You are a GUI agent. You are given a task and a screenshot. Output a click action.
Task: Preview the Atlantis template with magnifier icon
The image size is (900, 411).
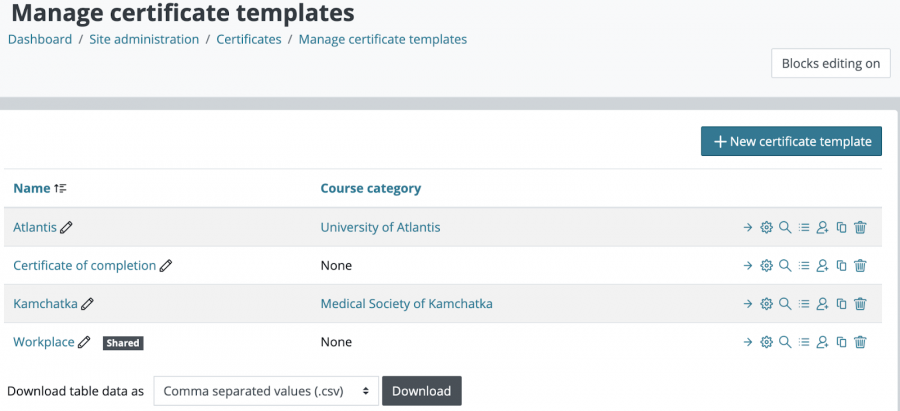pyautogui.click(x=785, y=227)
